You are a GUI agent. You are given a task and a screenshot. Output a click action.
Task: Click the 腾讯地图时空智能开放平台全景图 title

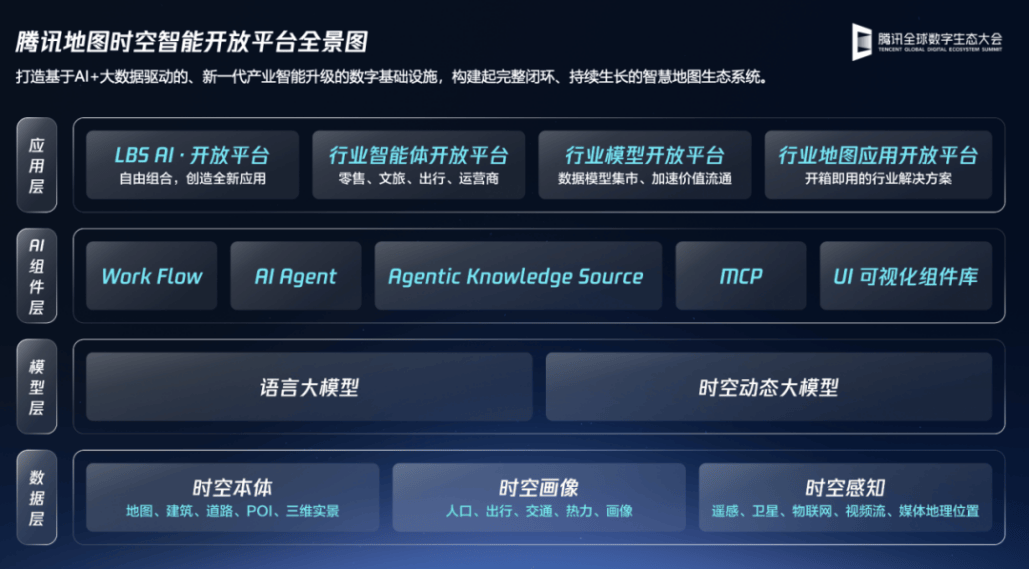point(192,42)
